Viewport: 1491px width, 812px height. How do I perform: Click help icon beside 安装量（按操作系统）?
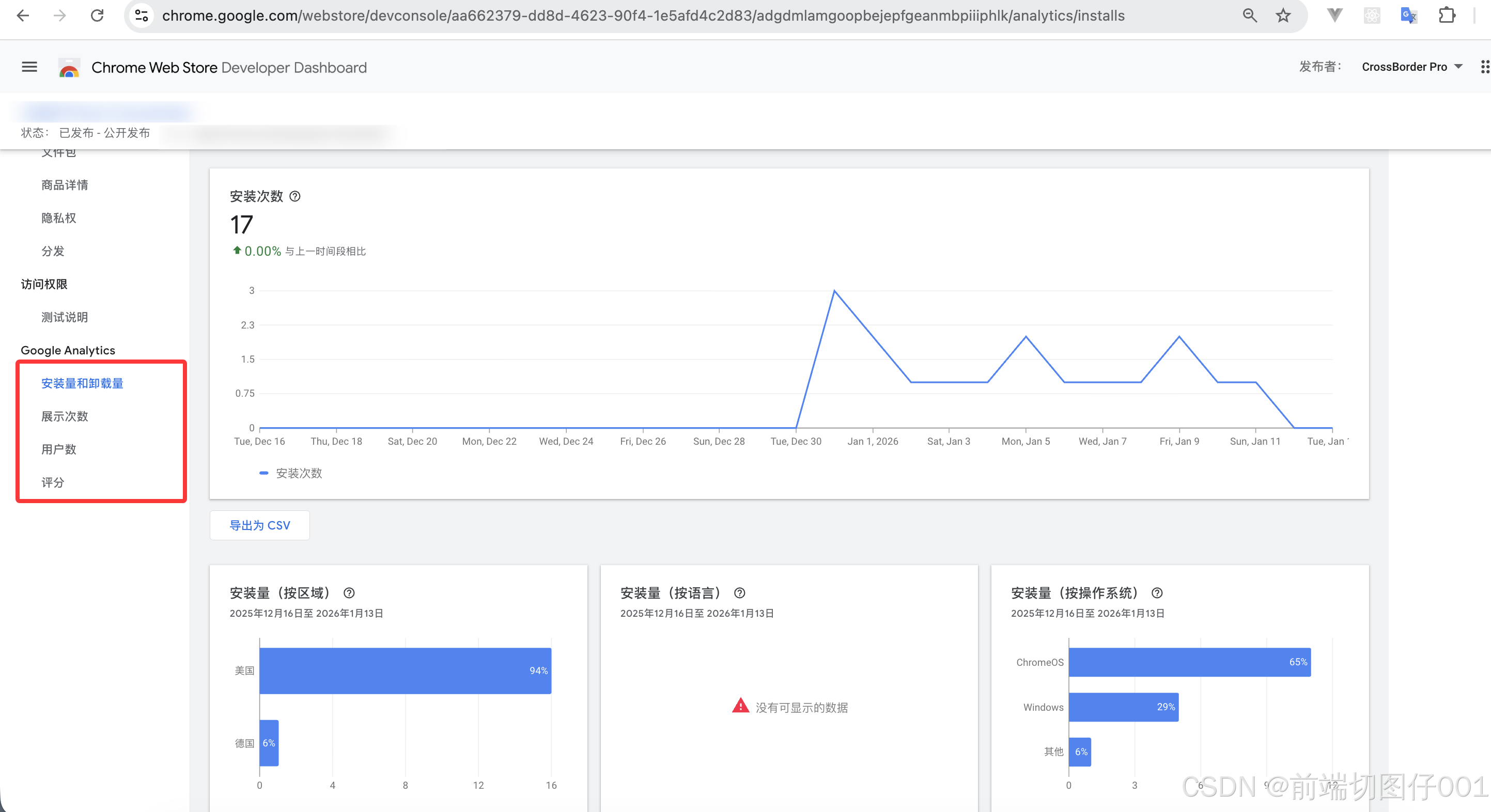coord(1157,592)
